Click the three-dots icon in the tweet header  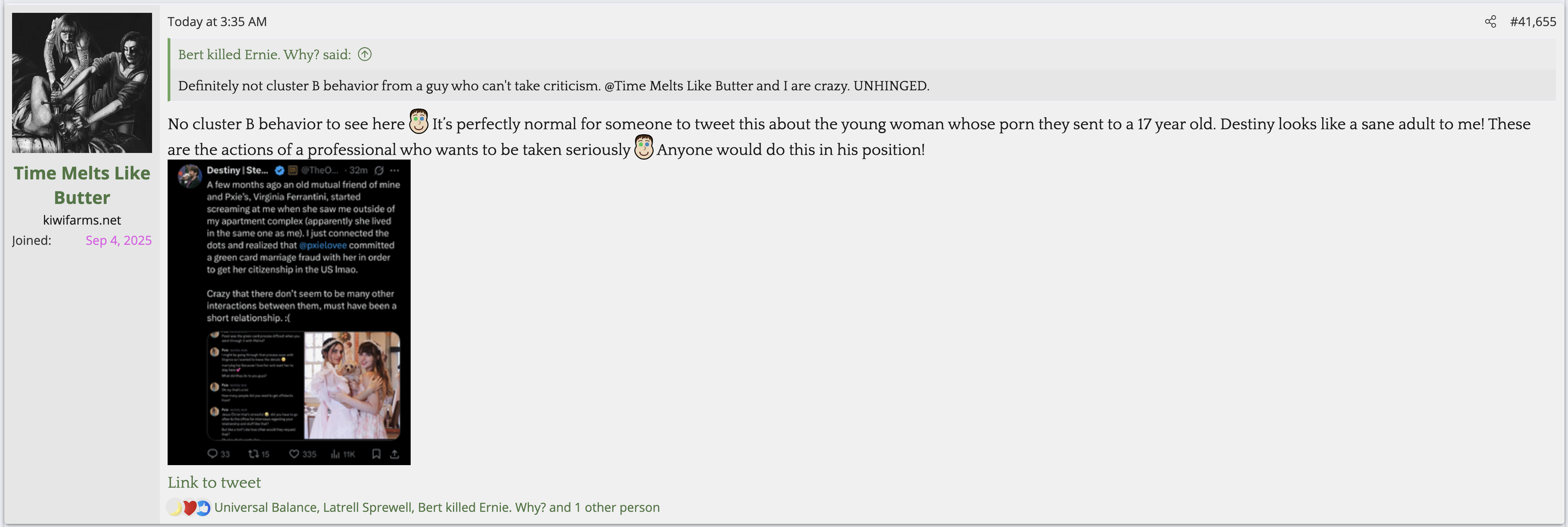(x=394, y=170)
